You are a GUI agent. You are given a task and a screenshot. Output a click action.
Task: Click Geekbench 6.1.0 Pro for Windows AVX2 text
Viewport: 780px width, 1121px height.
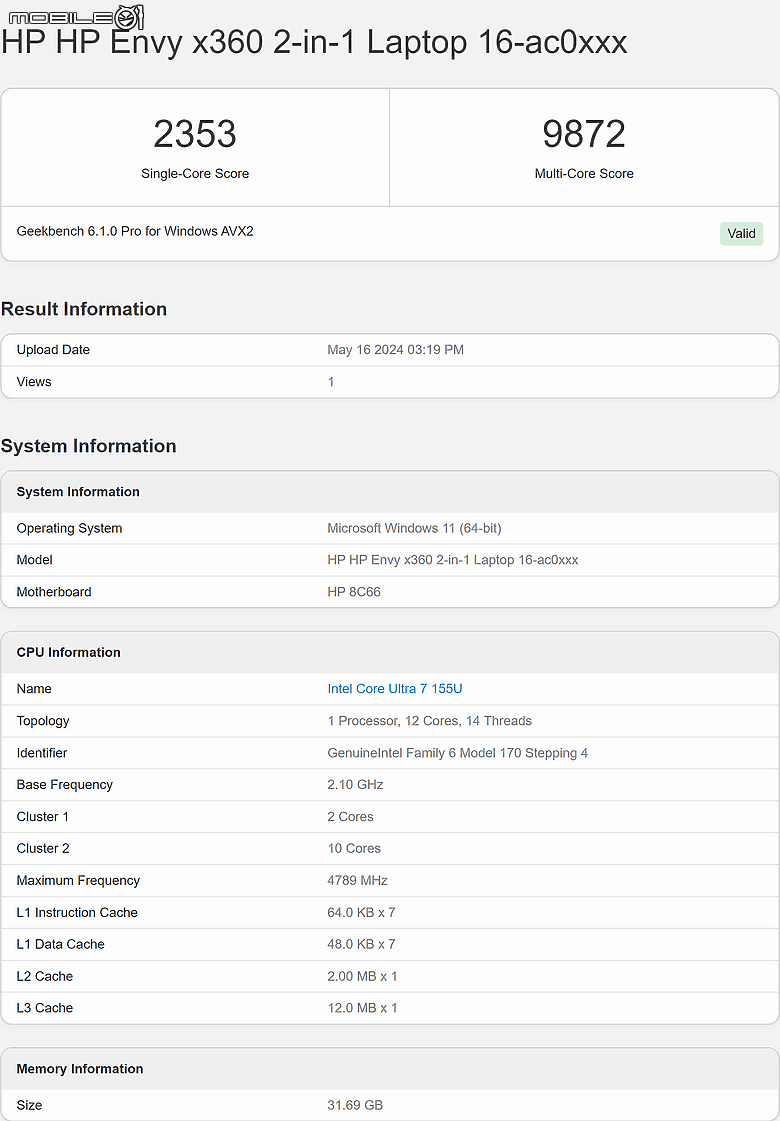pyautogui.click(x=135, y=231)
